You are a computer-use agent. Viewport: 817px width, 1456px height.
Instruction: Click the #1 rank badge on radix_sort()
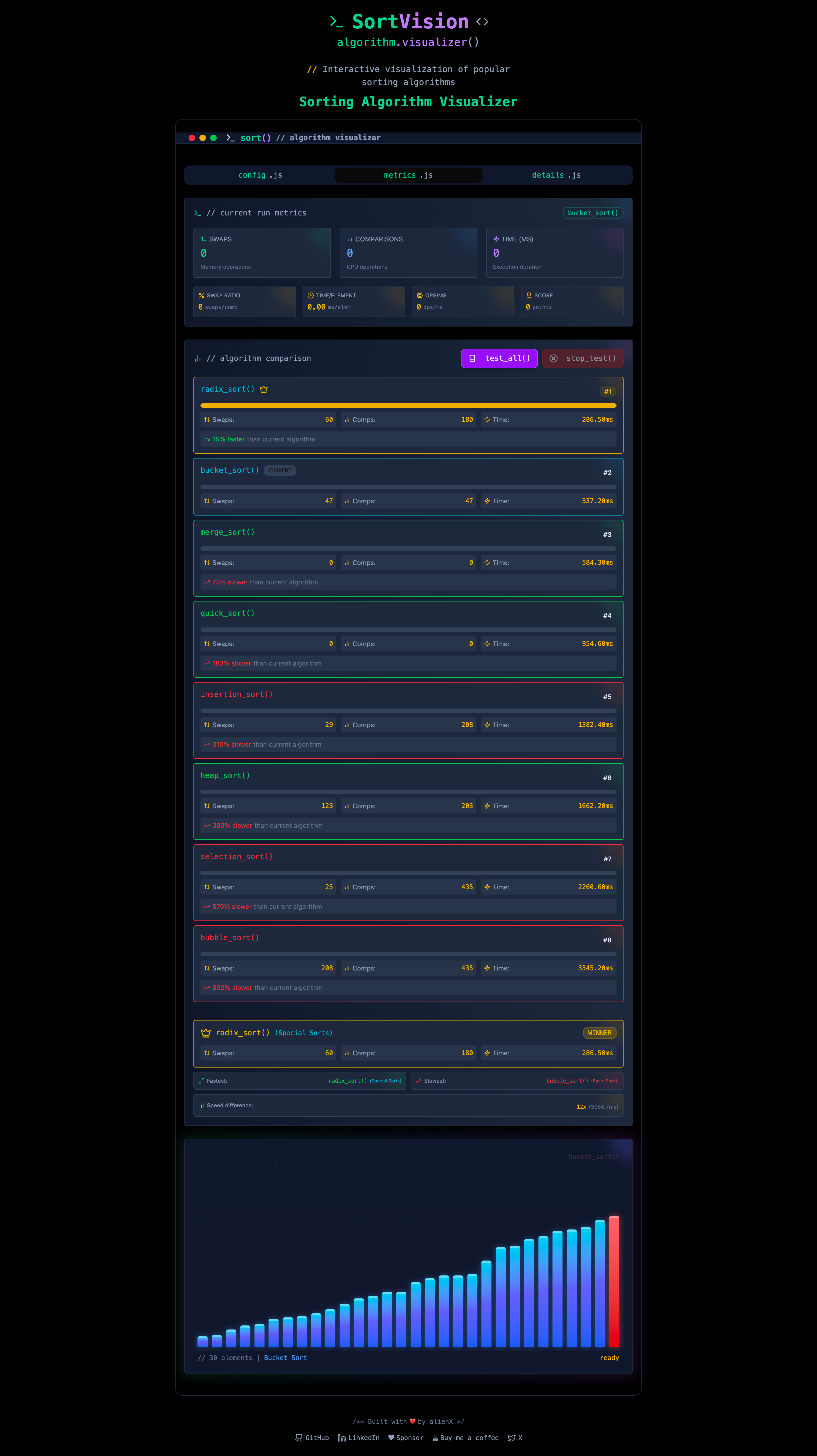click(607, 391)
